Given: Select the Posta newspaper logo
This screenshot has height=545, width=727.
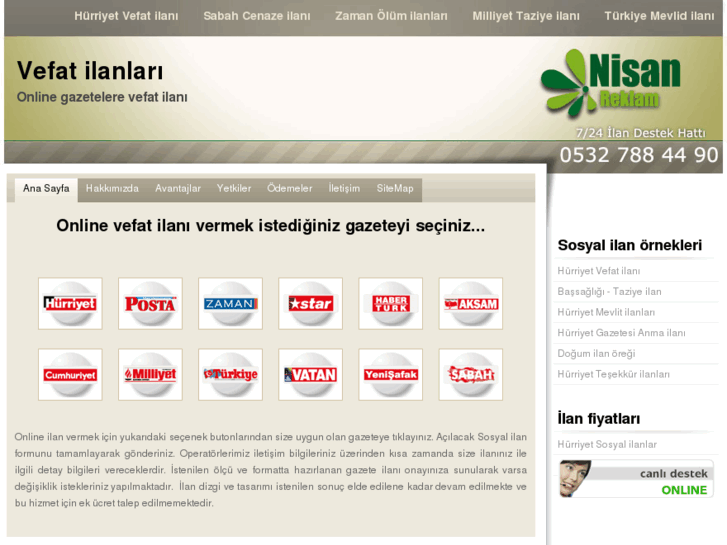Looking at the screenshot, I should coord(150,304).
